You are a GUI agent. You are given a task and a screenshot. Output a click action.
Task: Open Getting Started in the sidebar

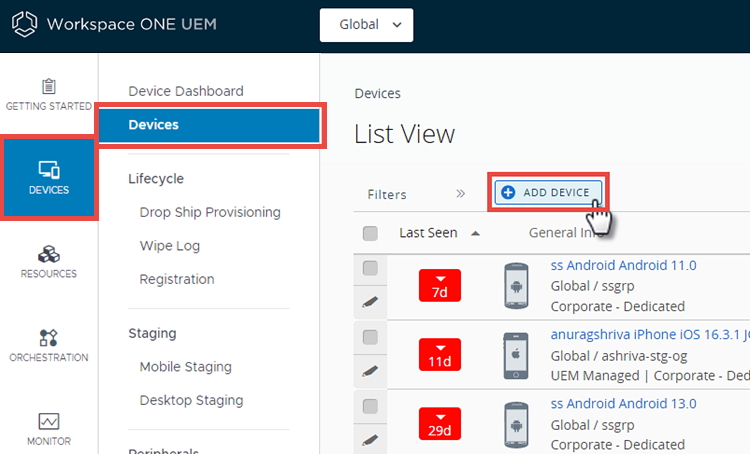tap(49, 95)
